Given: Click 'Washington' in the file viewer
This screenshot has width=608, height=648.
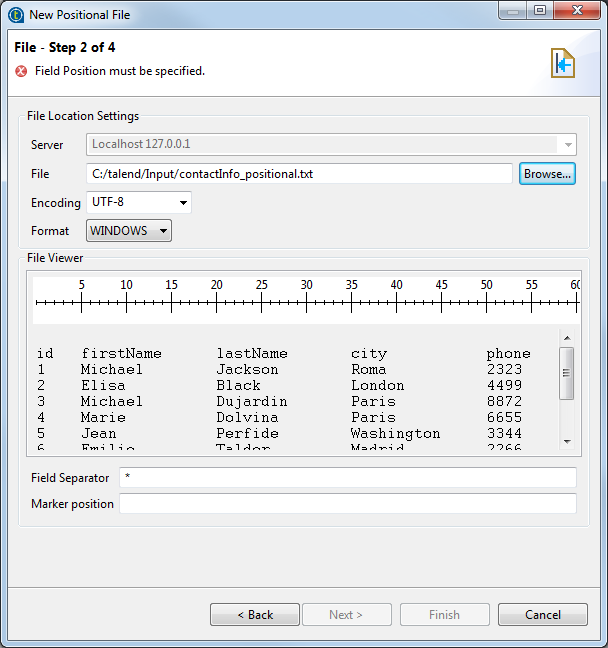Looking at the screenshot, I should 396,434.
